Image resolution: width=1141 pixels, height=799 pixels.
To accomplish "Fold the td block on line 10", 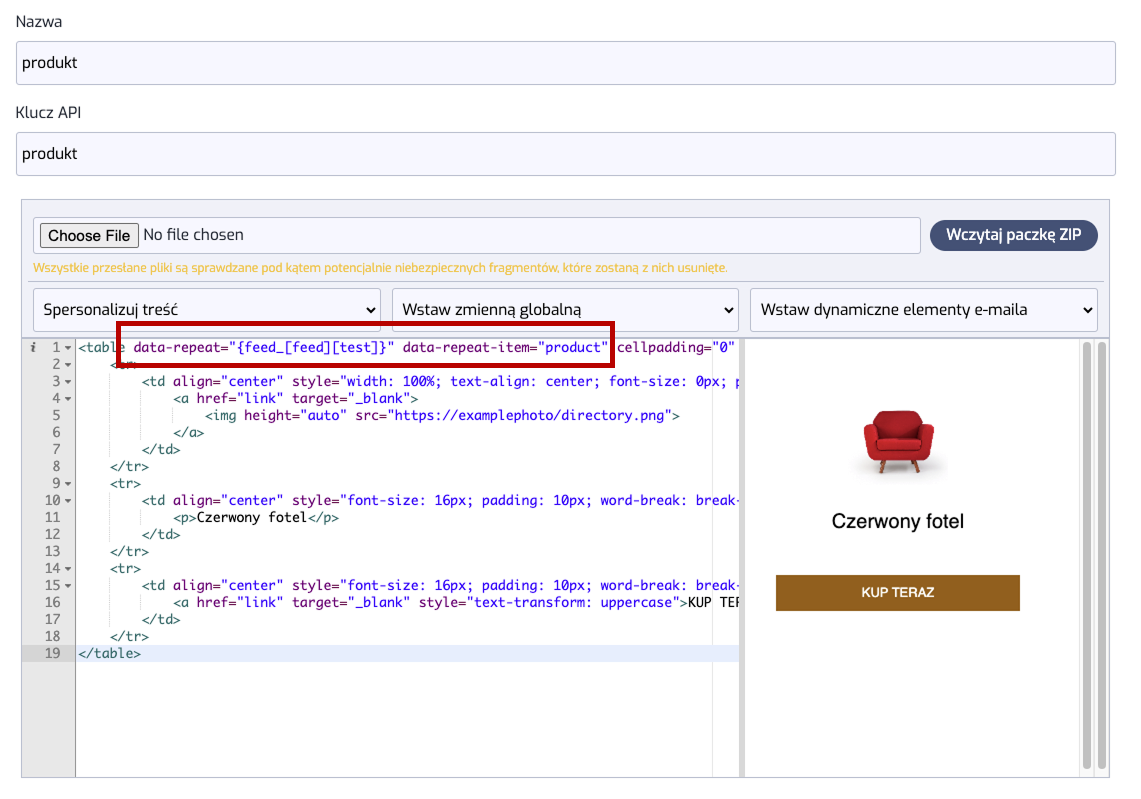I will click(68, 501).
